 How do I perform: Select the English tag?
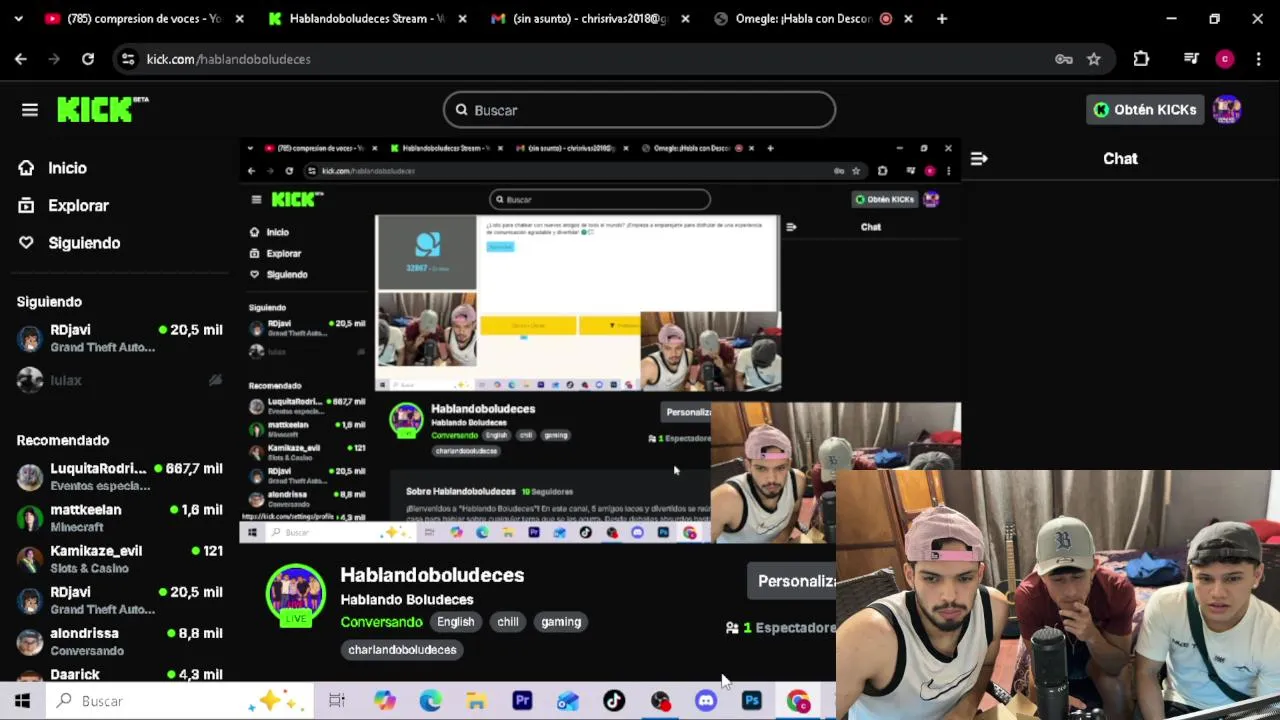(x=455, y=622)
